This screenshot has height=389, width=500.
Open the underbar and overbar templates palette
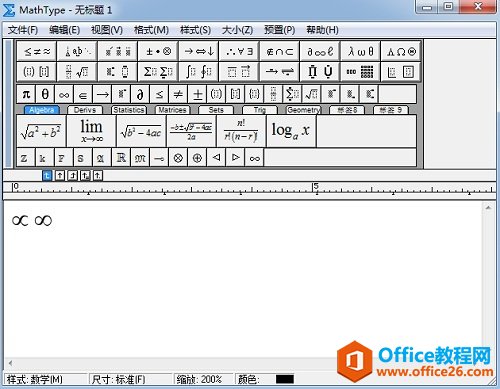point(239,71)
